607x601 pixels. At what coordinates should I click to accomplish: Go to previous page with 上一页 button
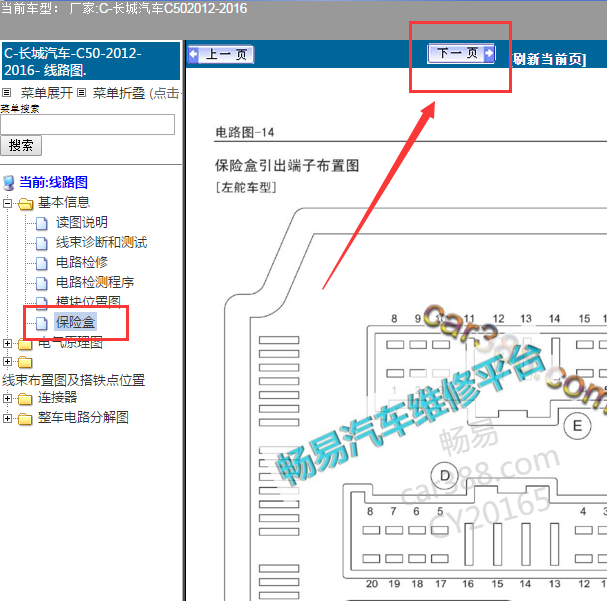pyautogui.click(x=221, y=54)
